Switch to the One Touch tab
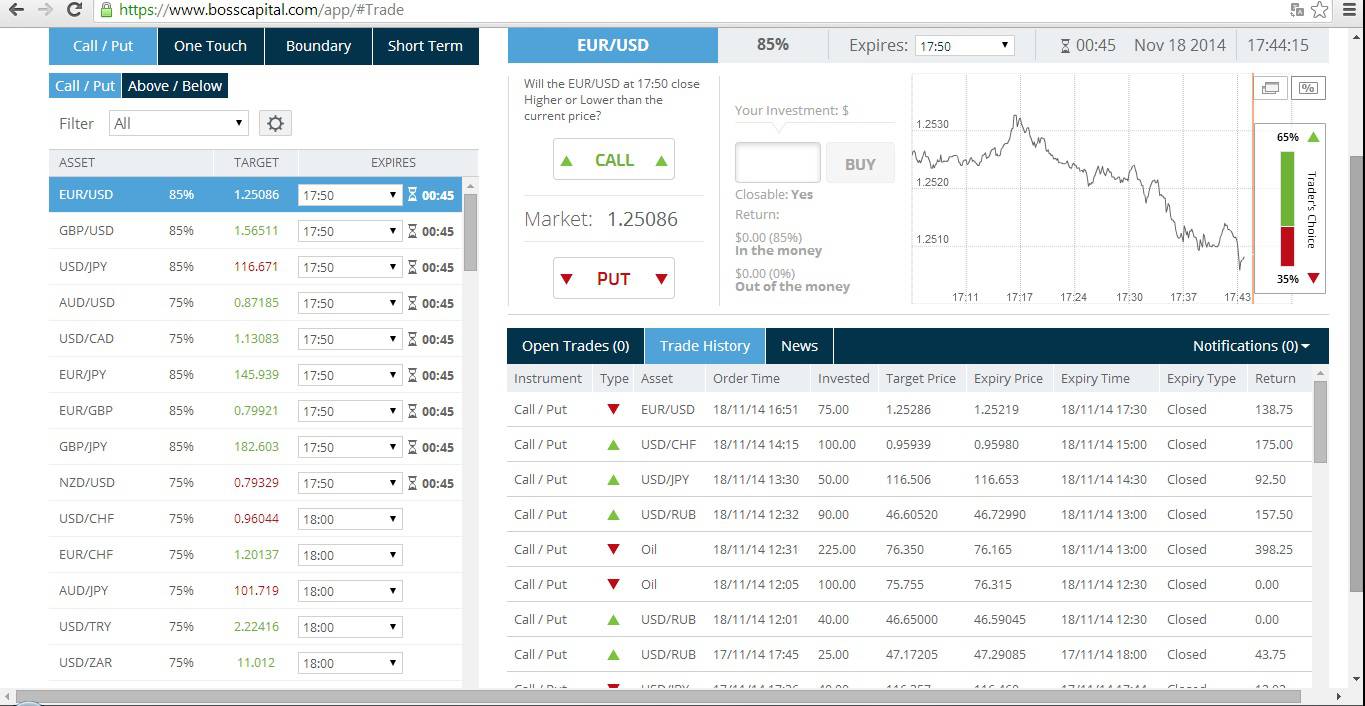The height and width of the screenshot is (706, 1365). pos(210,46)
